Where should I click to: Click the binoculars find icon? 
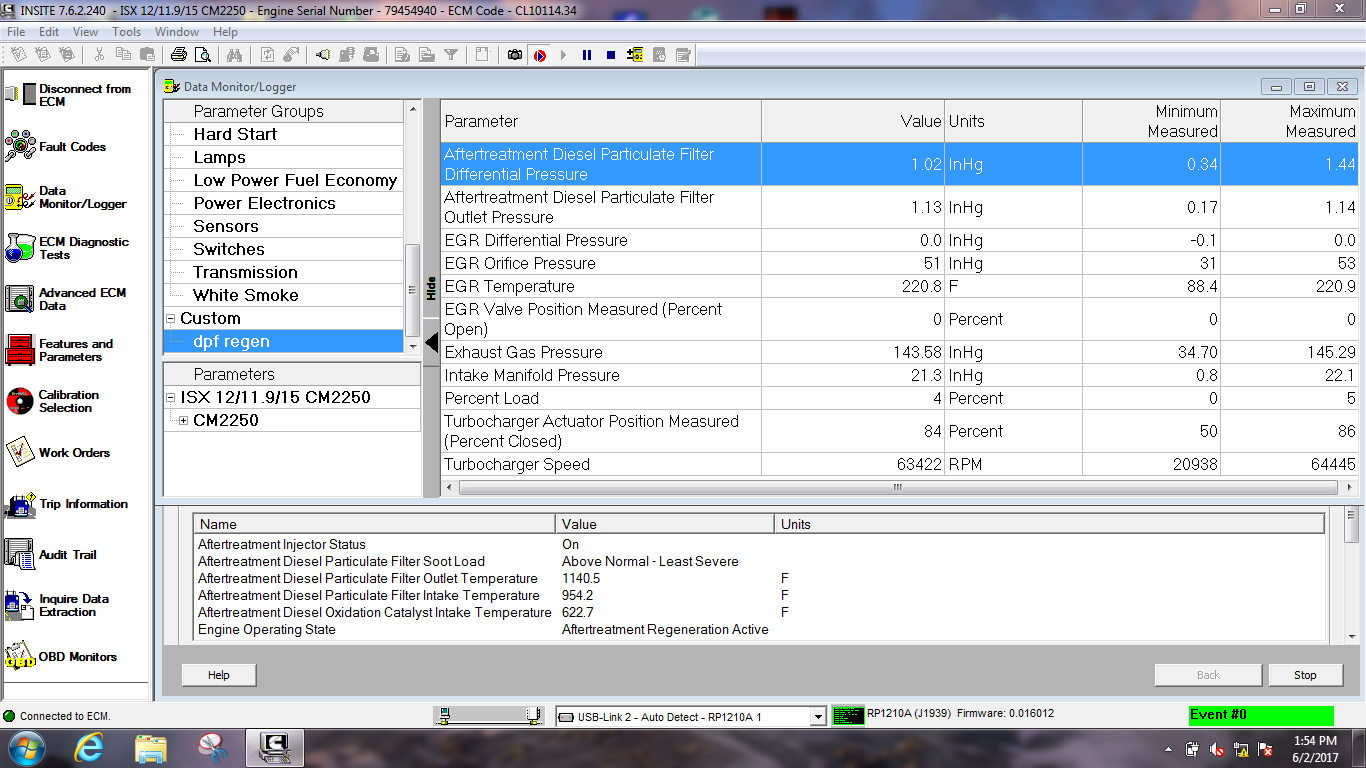pyautogui.click(x=235, y=55)
